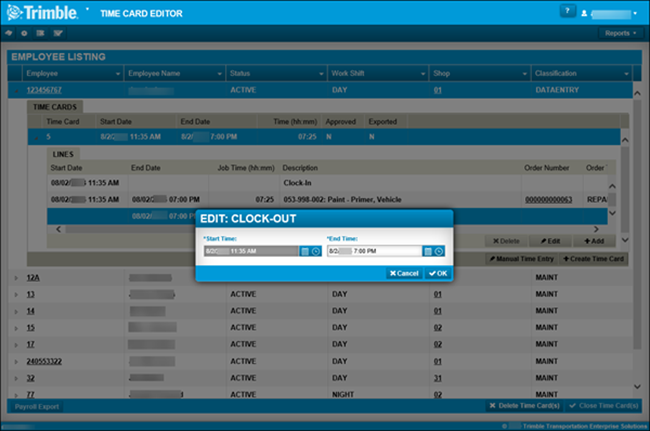Open the End Time calendar picker

point(428,251)
